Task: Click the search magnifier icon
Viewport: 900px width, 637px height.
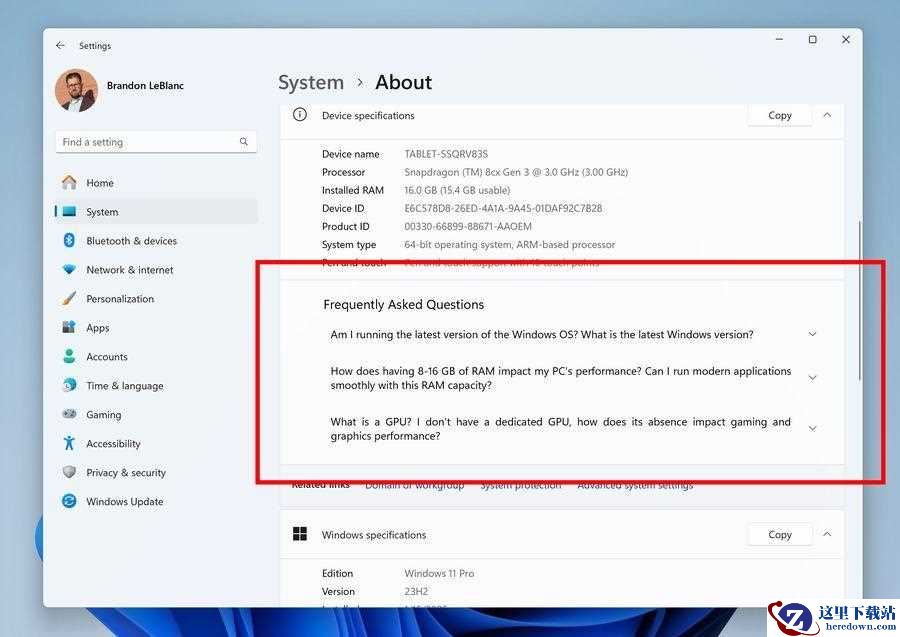Action: pyautogui.click(x=244, y=141)
